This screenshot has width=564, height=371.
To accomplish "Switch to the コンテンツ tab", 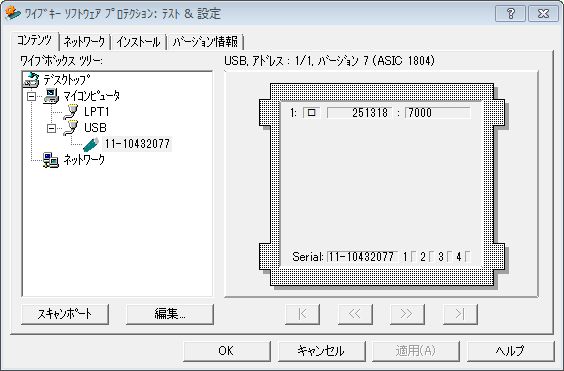I will 35,40.
